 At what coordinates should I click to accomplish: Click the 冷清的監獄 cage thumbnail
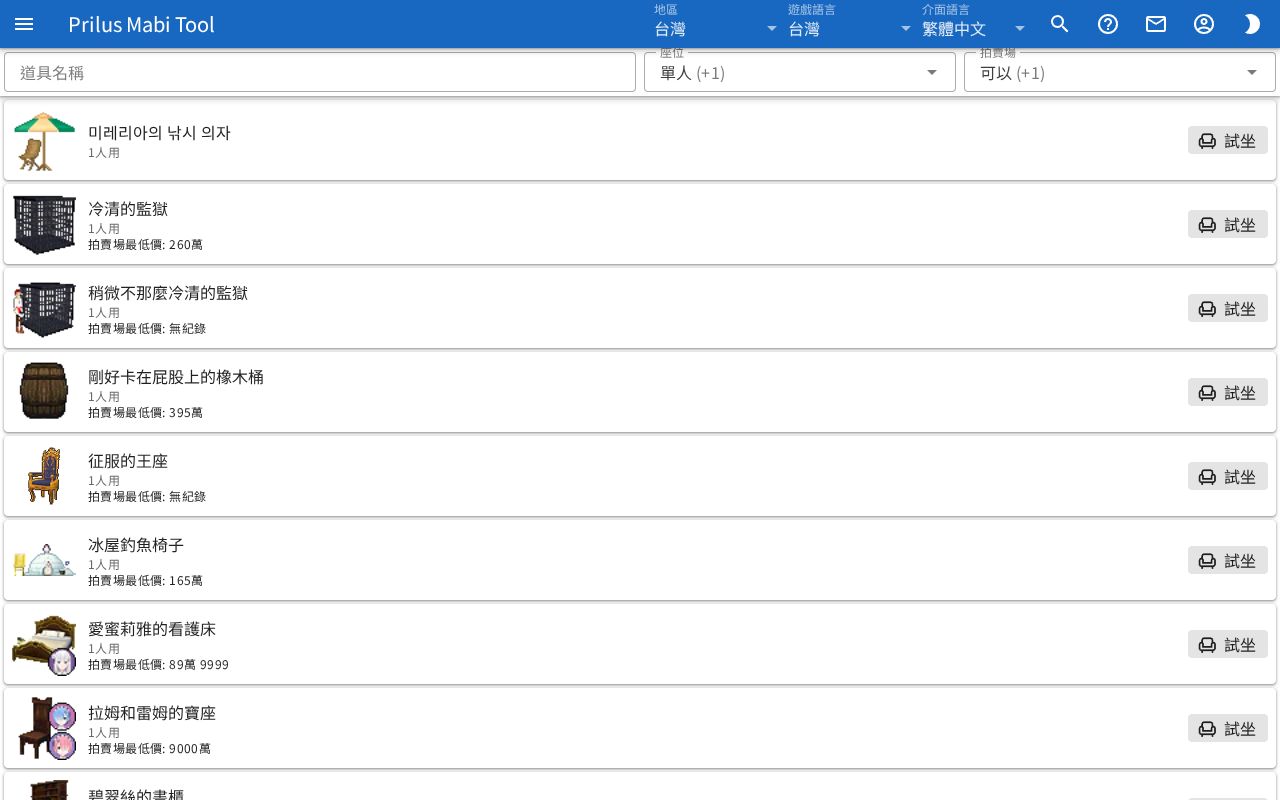click(44, 224)
